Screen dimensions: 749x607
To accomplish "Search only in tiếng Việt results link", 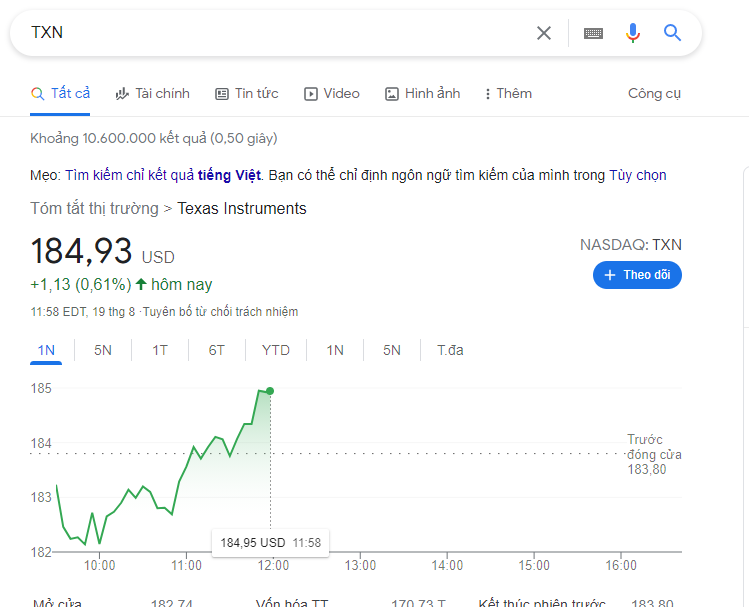I will click(162, 175).
